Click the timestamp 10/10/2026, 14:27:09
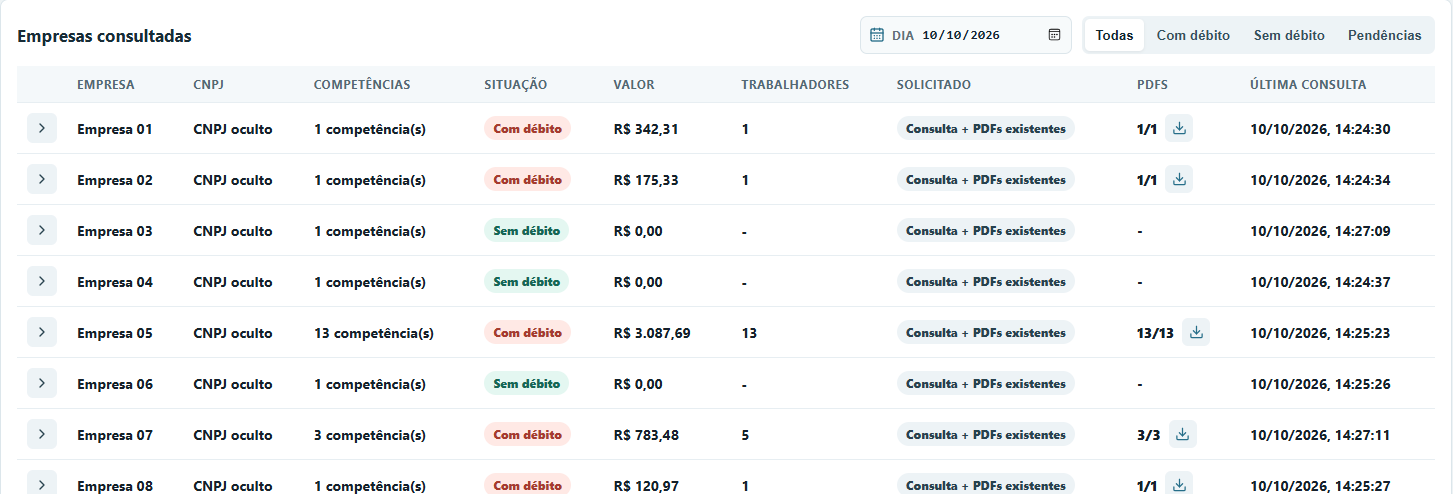The height and width of the screenshot is (494, 1453). tap(1320, 231)
